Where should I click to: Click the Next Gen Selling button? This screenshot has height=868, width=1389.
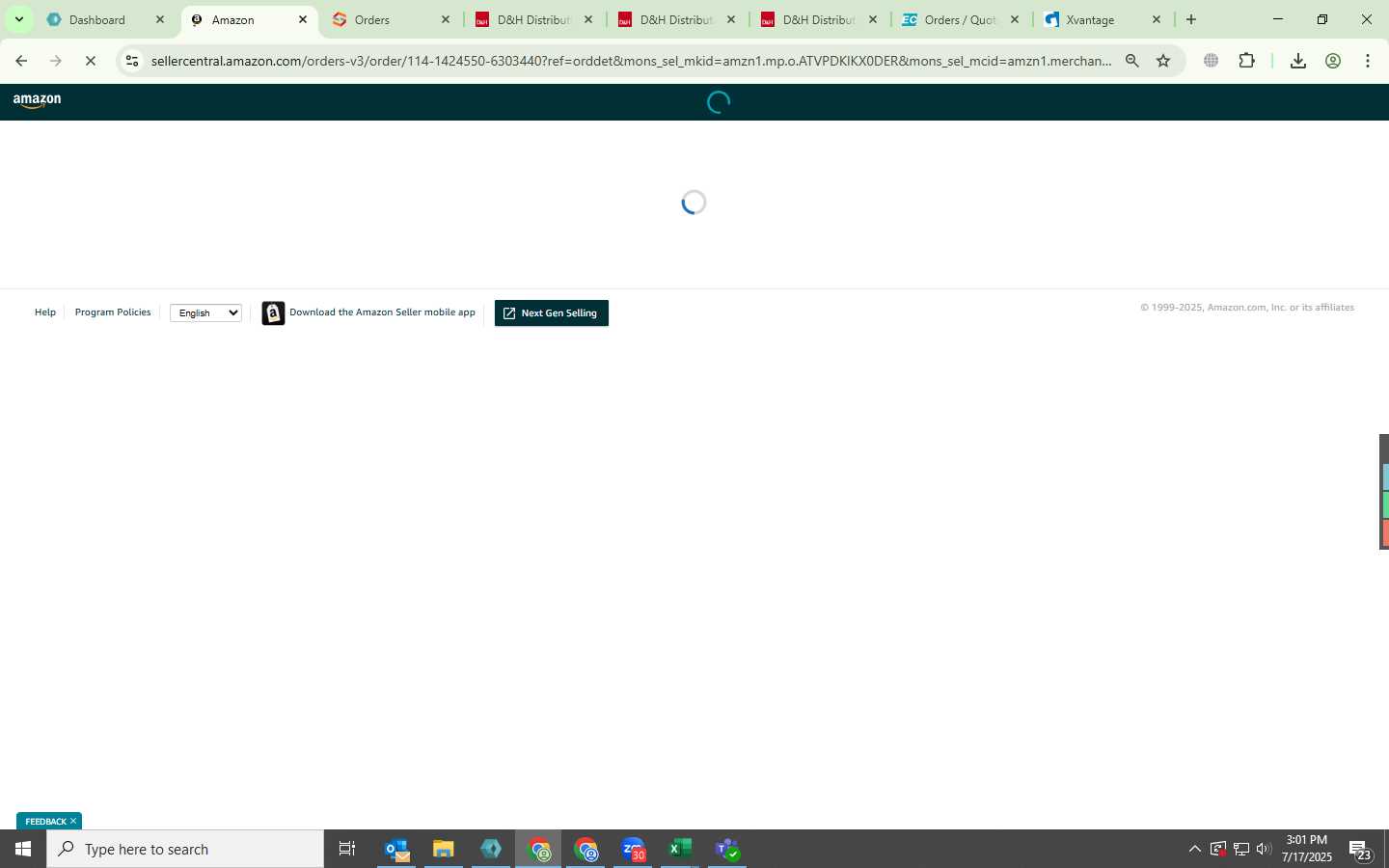[552, 313]
